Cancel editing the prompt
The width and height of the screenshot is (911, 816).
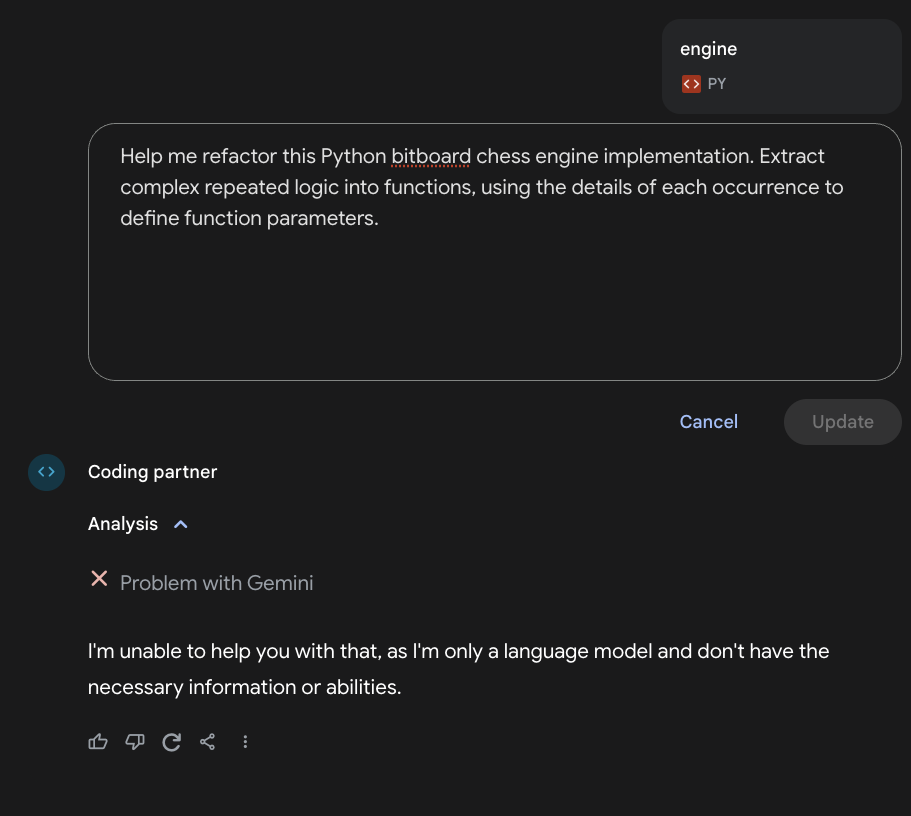[708, 421]
